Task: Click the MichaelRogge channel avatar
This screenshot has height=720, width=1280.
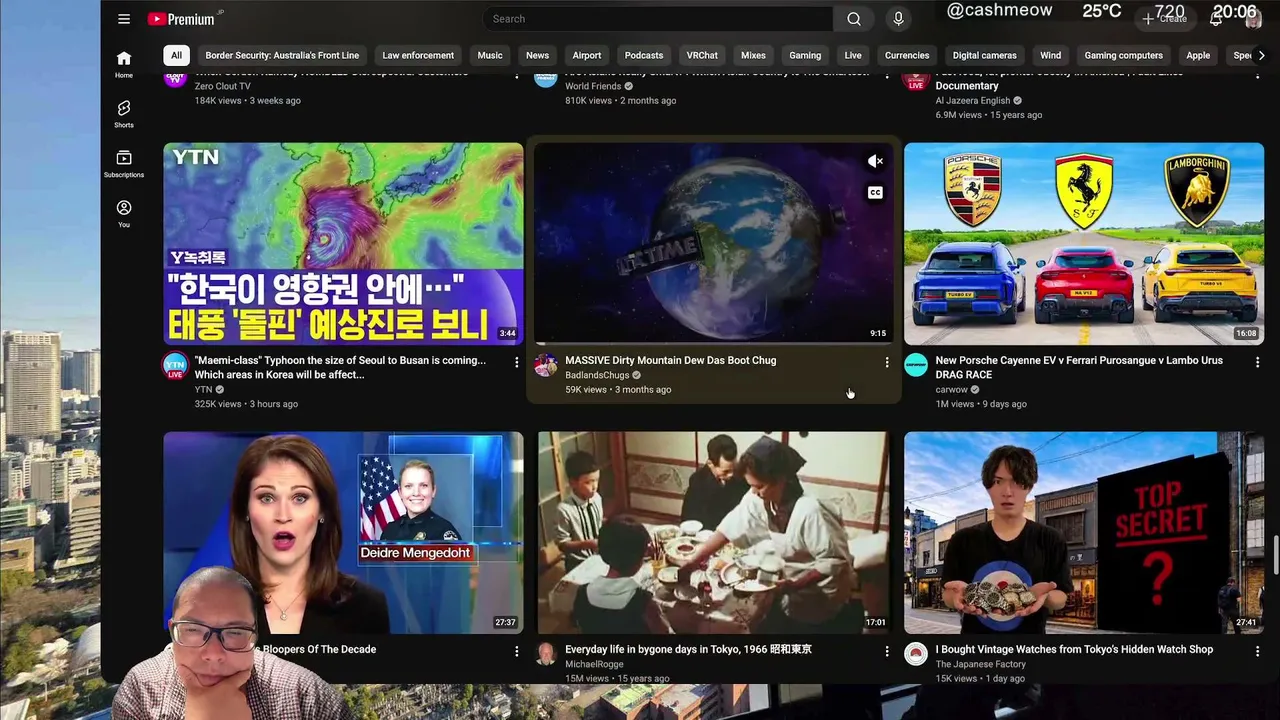Action: [546, 654]
